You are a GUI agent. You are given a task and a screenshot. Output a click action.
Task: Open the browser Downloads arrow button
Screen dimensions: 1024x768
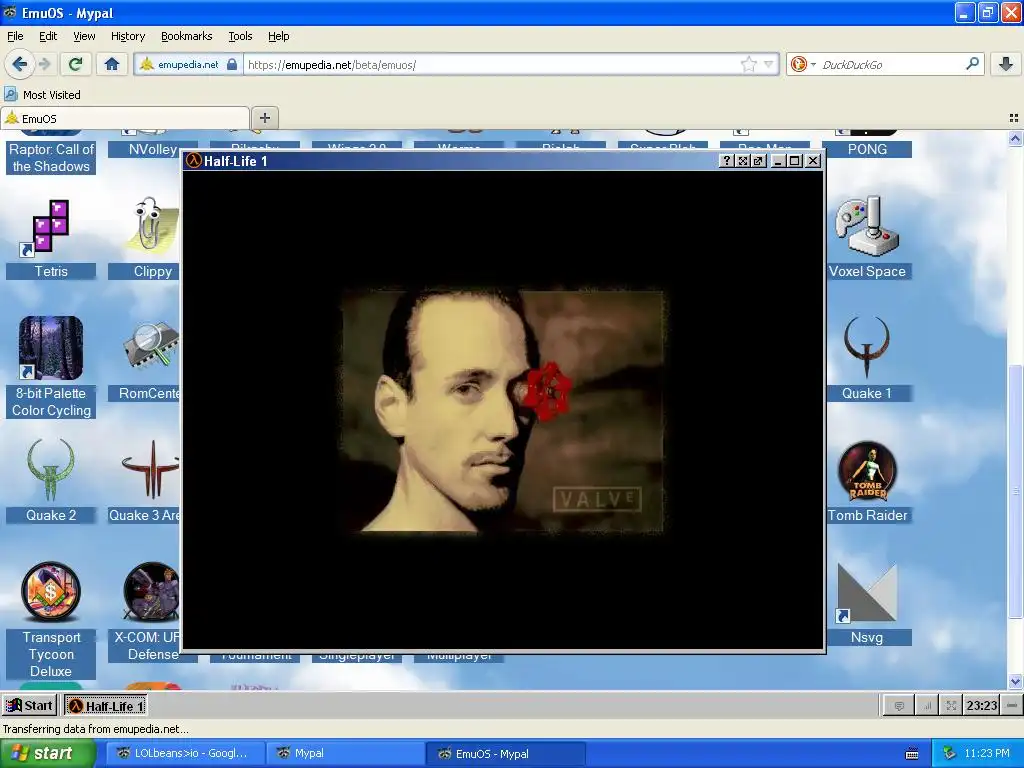coord(1006,64)
